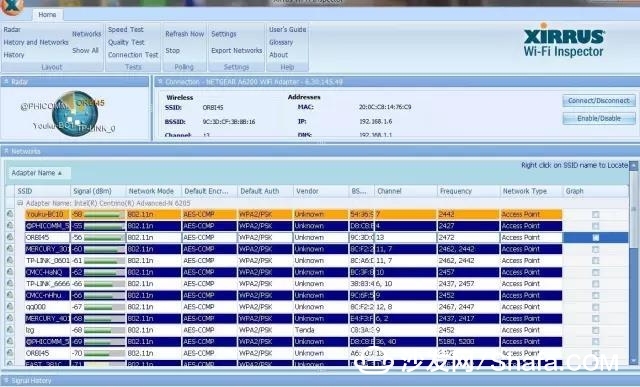Click the lock icon beside Youku-BC10
The height and width of the screenshot is (387, 640).
(x=10, y=214)
